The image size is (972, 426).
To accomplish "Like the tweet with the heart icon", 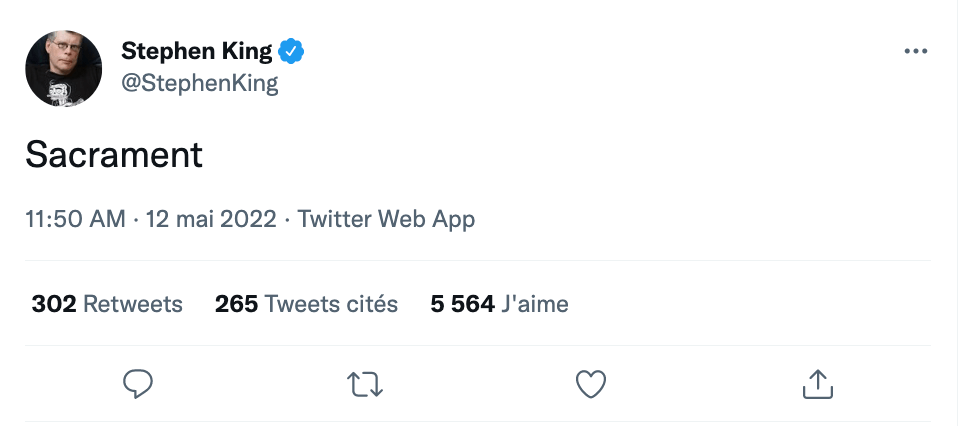I will click(591, 383).
